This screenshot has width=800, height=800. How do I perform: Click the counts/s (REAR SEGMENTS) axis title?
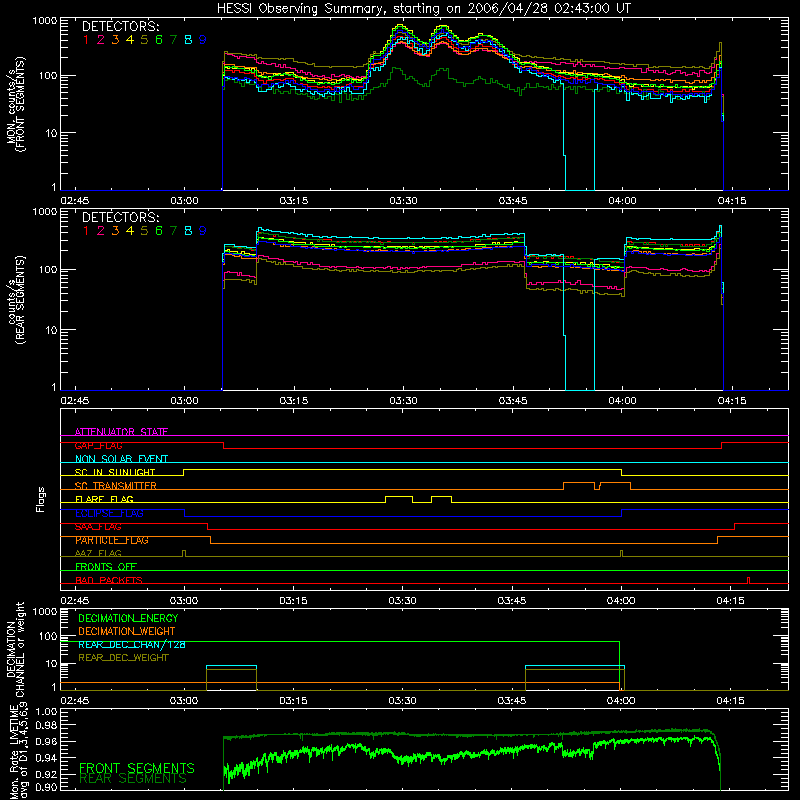pyautogui.click(x=15, y=299)
